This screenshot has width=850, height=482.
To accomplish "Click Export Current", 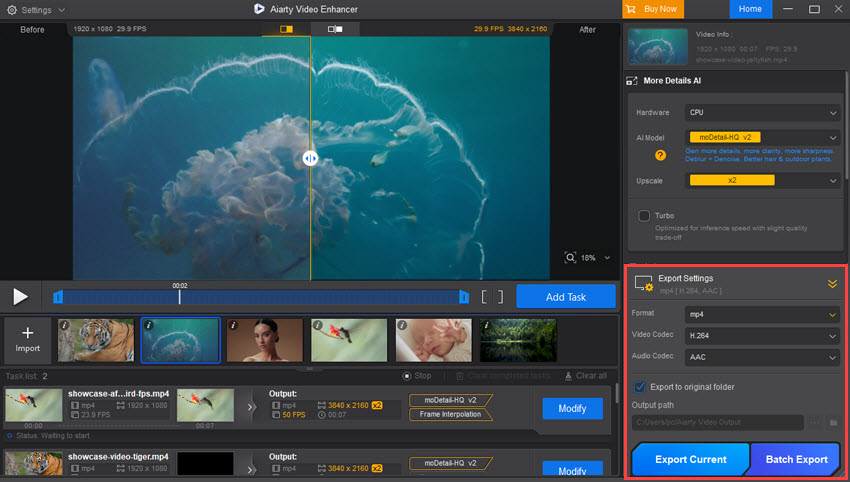I will pyautogui.click(x=691, y=459).
